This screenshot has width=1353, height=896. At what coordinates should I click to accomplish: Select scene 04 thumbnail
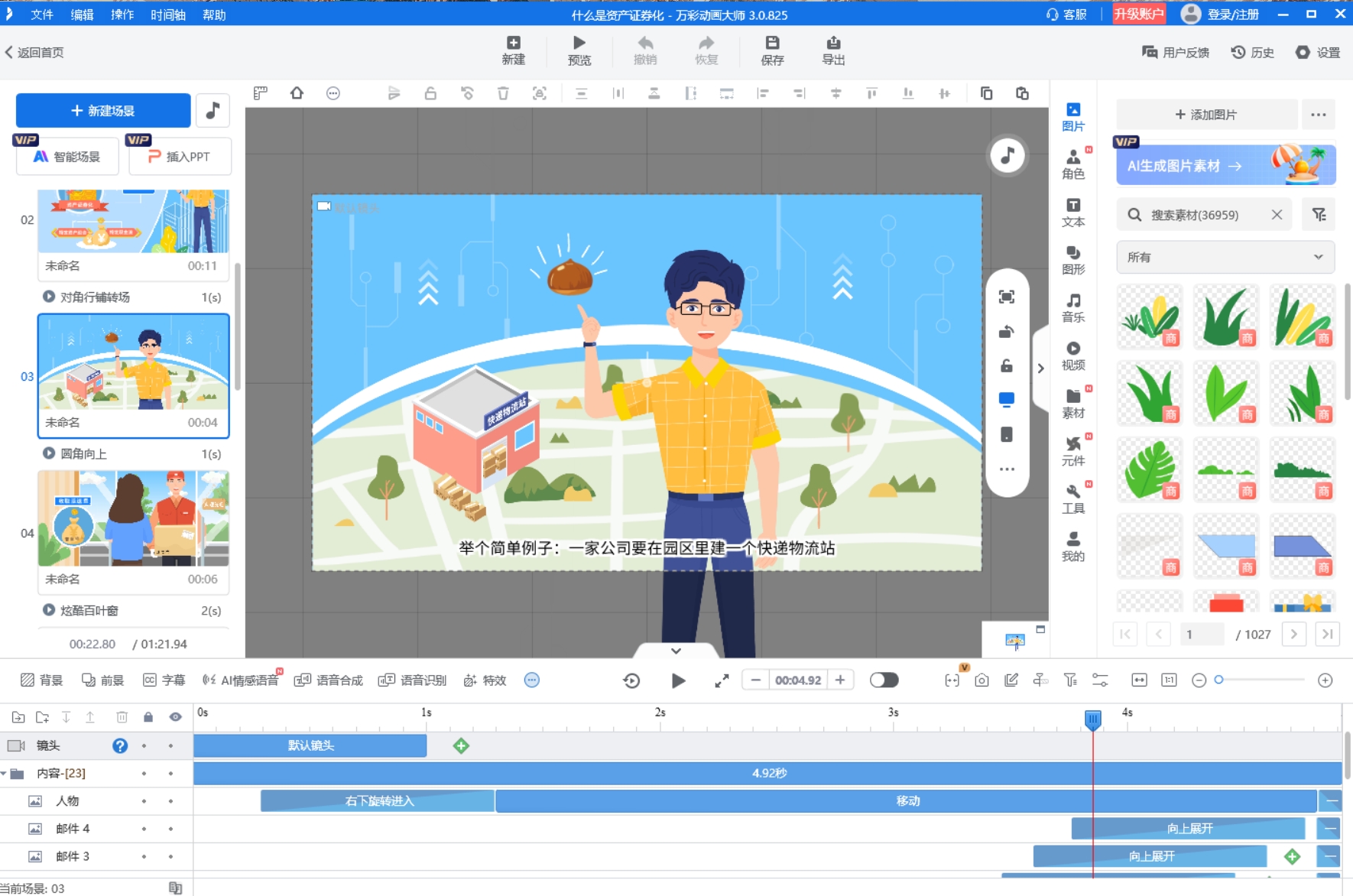[x=134, y=519]
